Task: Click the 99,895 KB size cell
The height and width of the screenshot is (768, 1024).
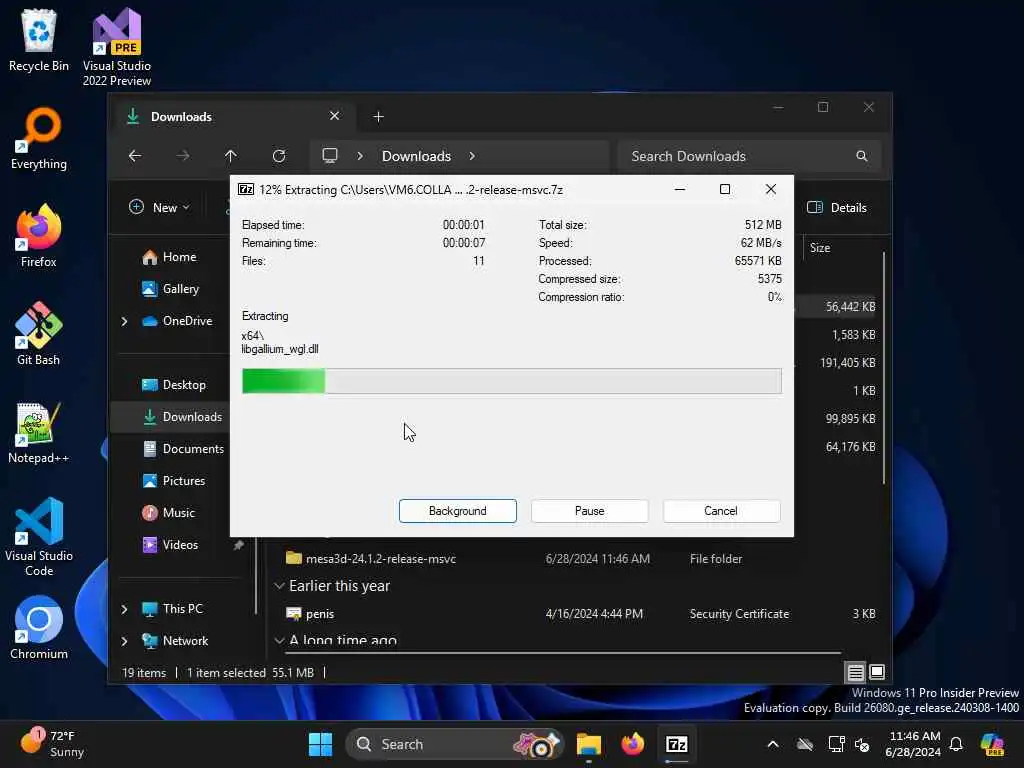Action: pos(850,419)
